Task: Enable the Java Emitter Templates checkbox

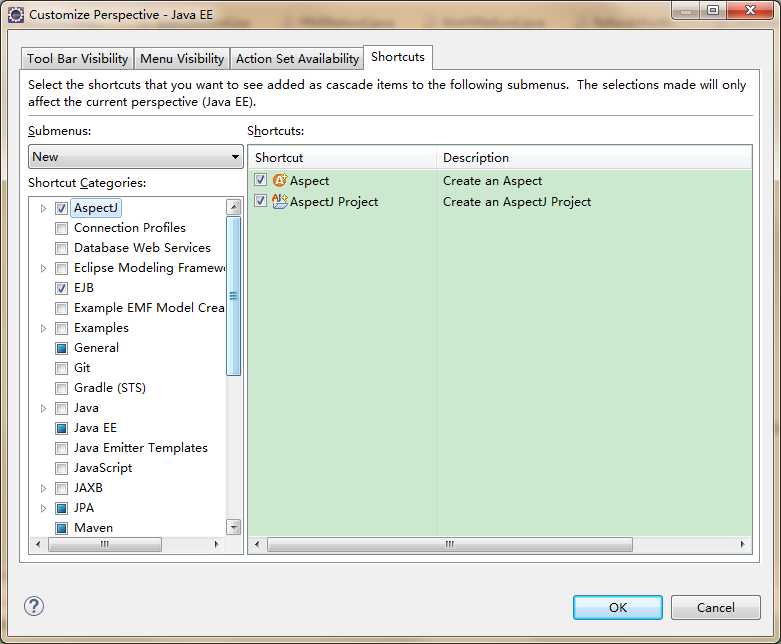Action: tap(61, 448)
